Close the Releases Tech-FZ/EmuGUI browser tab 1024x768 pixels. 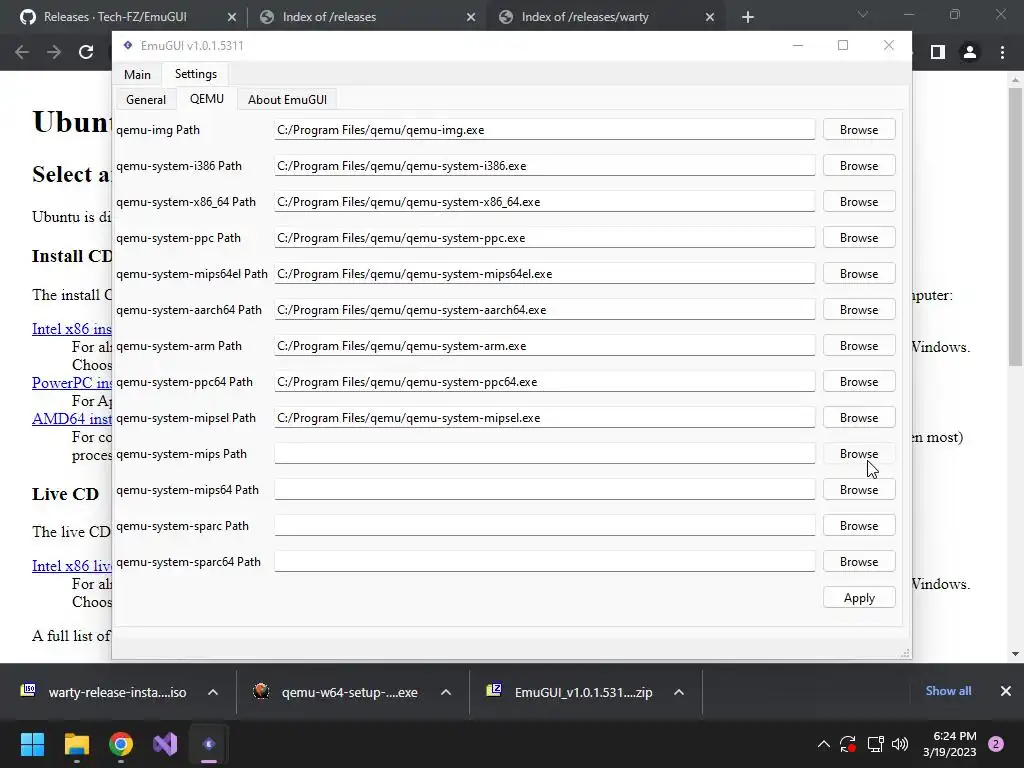point(232,17)
